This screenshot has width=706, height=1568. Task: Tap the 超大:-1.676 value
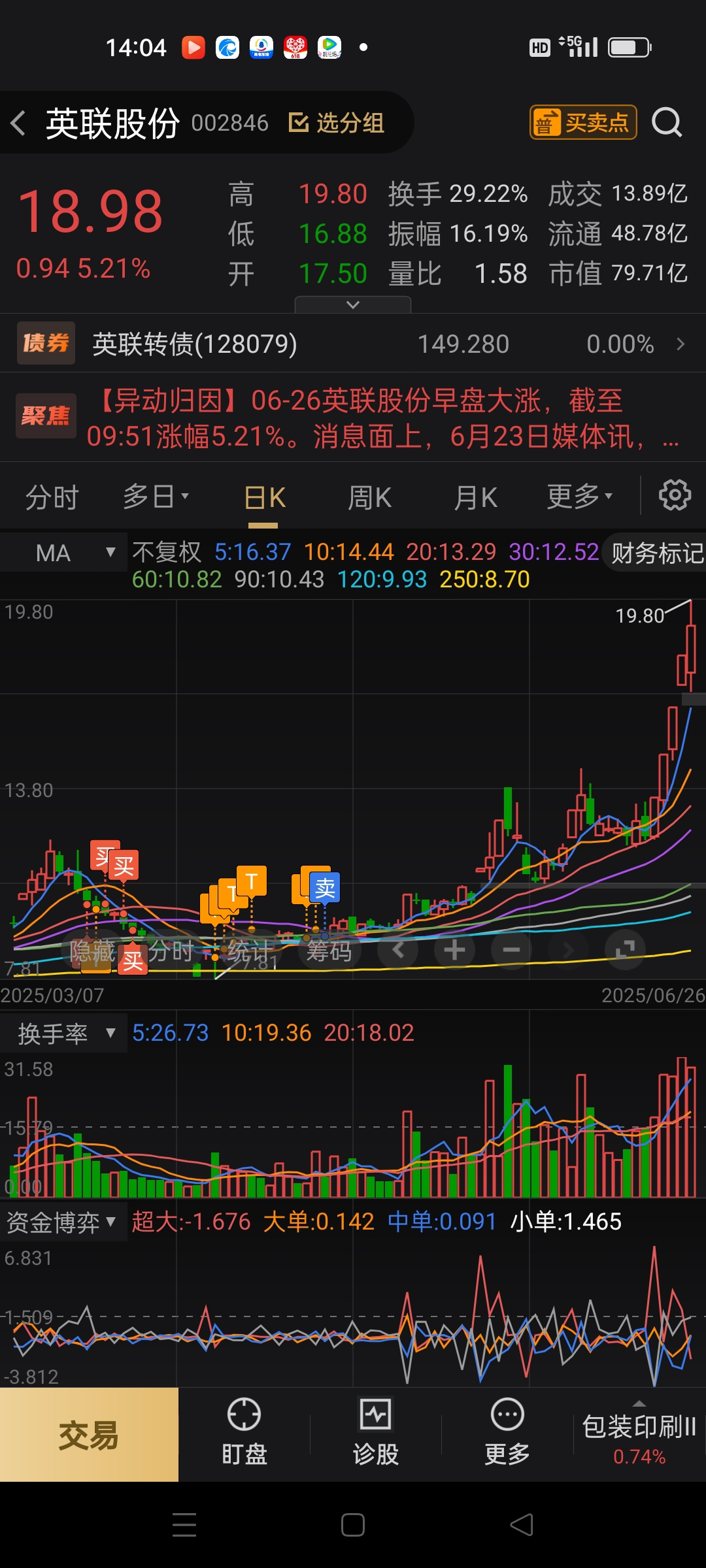click(x=191, y=1222)
